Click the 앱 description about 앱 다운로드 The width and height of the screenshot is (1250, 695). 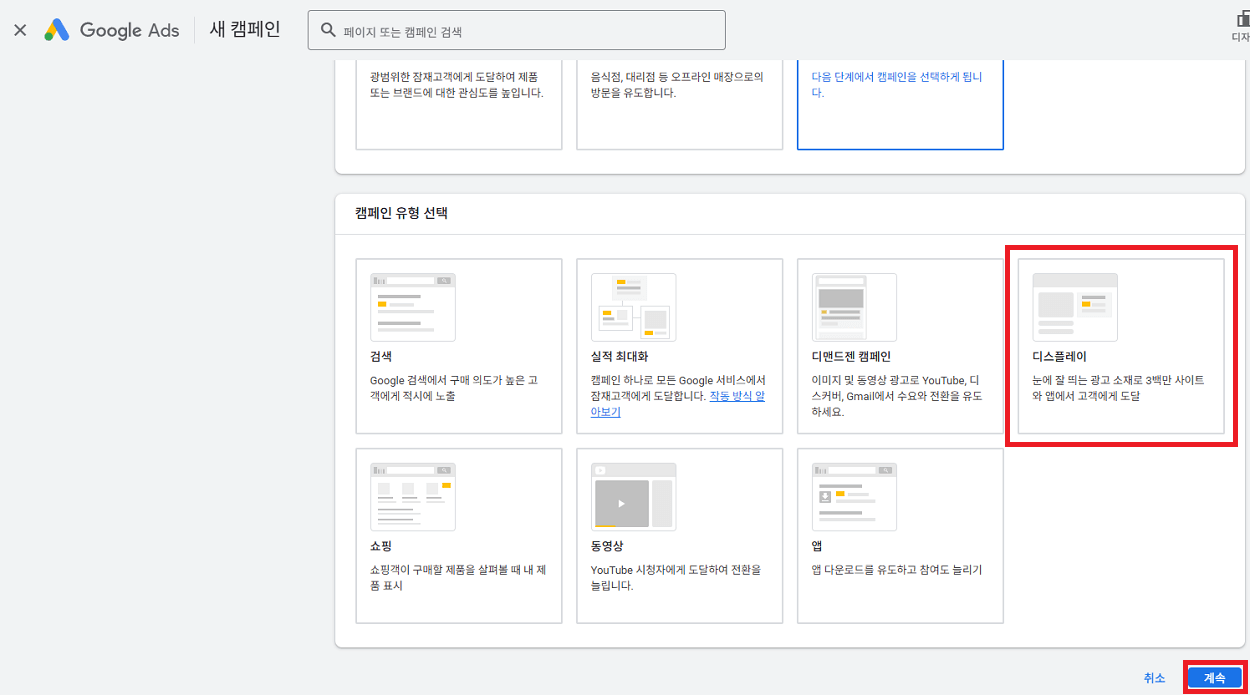(x=897, y=570)
